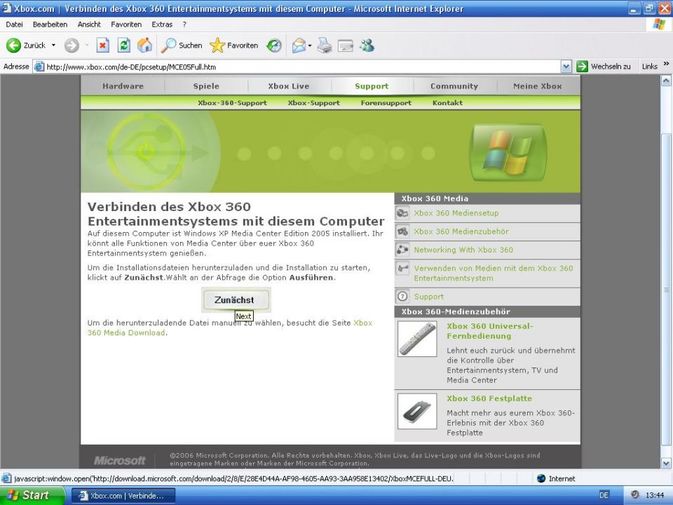Screen dimensions: 673x505
Task: Open Networking With Xbox 360 link
Action: [463, 250]
